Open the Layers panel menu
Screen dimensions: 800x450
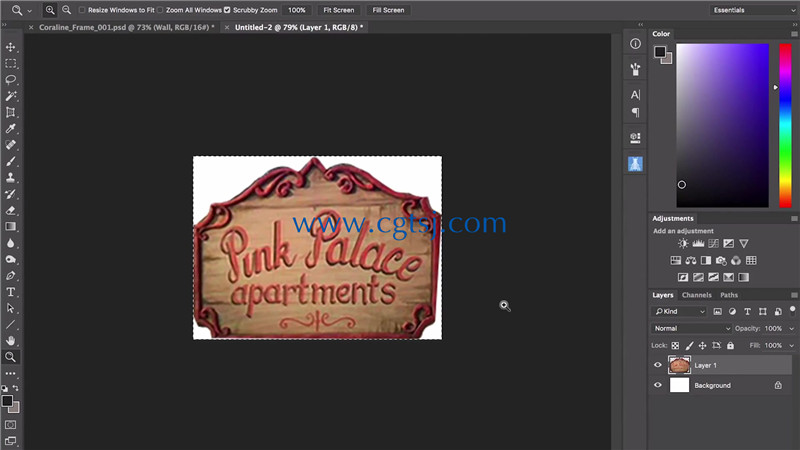(794, 295)
